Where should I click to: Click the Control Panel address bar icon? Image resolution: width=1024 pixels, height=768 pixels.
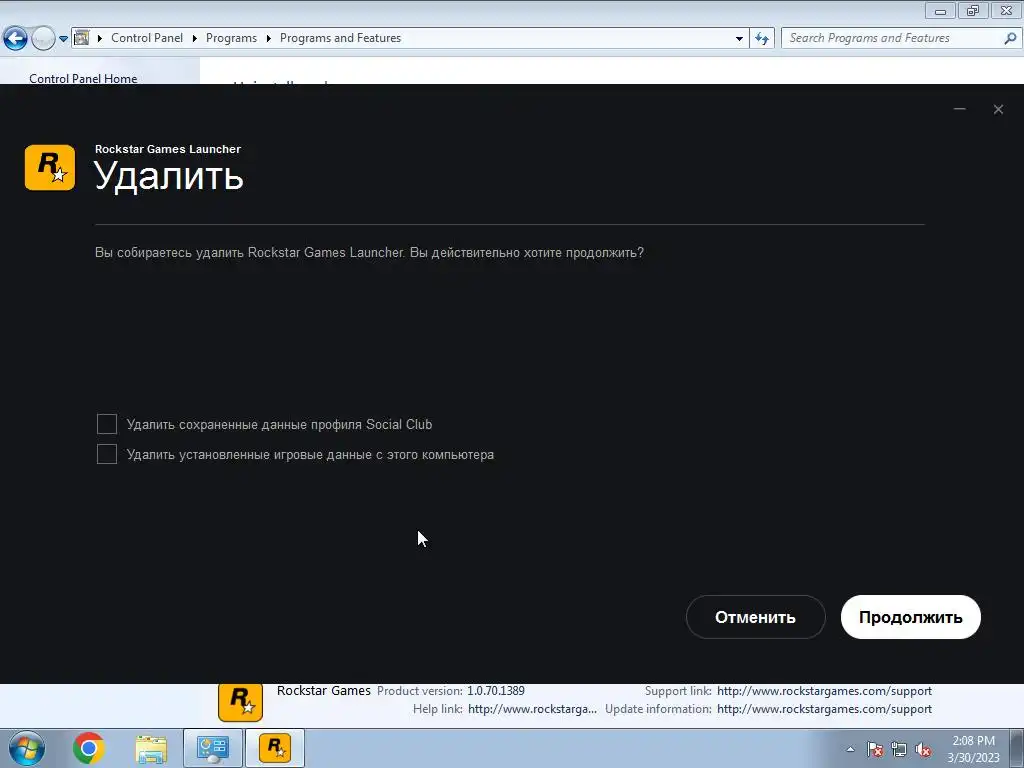click(x=82, y=38)
